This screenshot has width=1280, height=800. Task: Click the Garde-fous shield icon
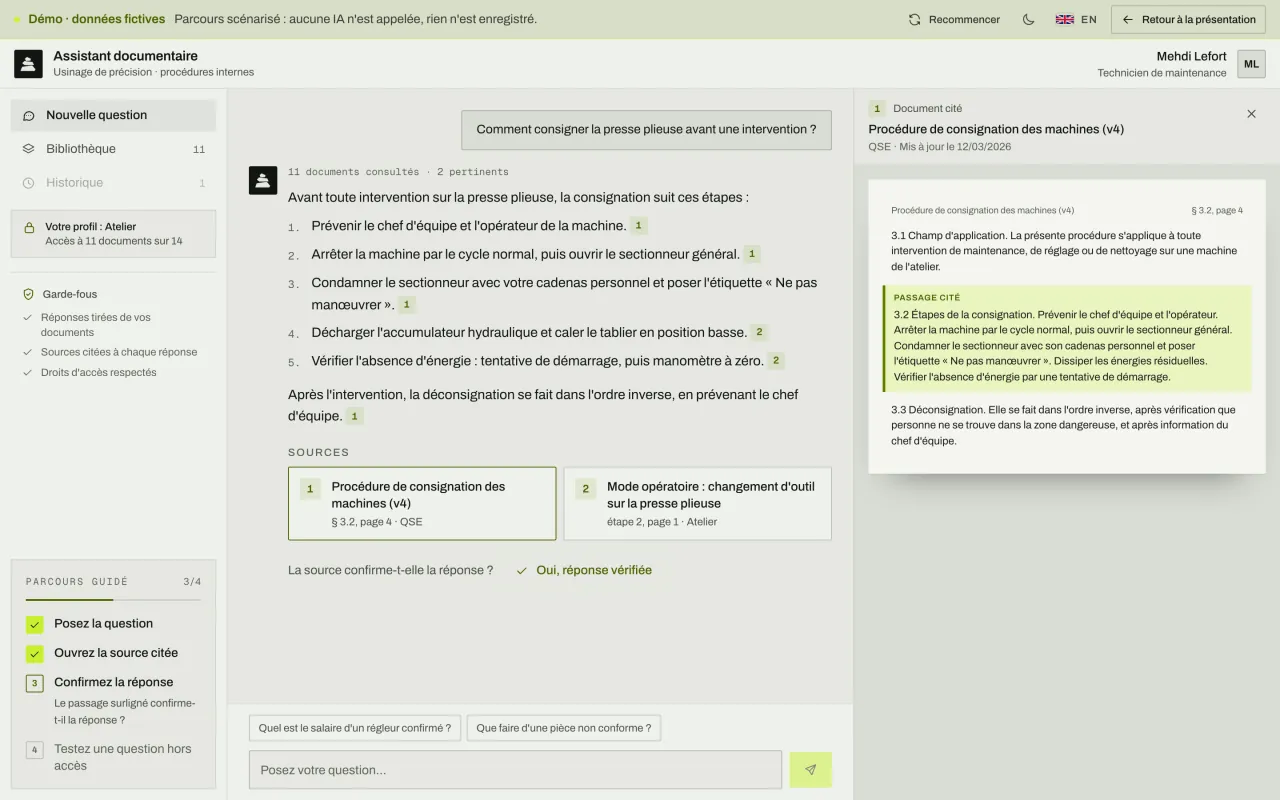click(x=29, y=294)
